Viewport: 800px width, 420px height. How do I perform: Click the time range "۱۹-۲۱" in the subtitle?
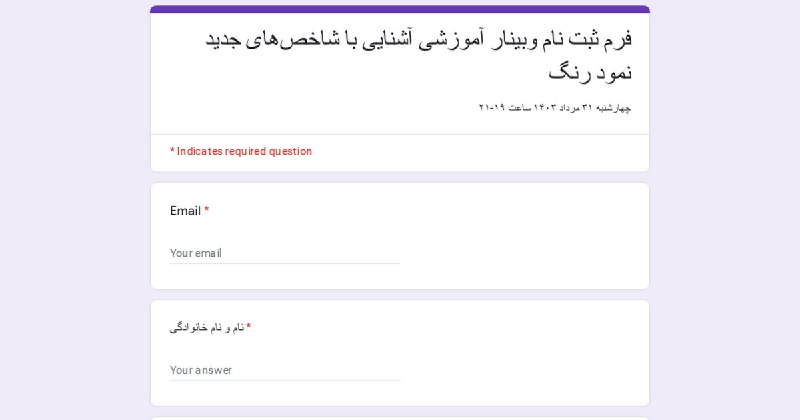490,108
